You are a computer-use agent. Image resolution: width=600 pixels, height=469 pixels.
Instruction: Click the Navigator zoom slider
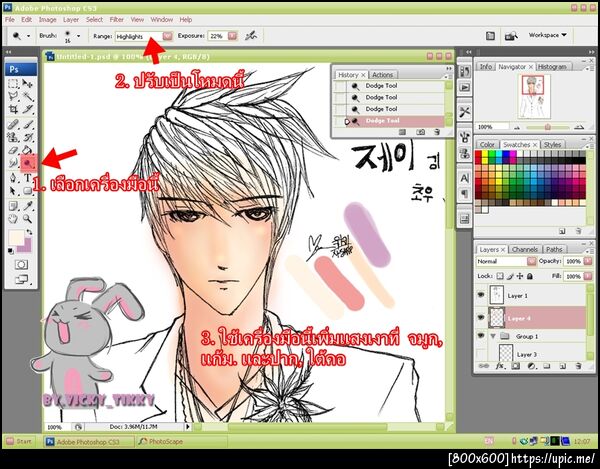pyautogui.click(x=548, y=127)
